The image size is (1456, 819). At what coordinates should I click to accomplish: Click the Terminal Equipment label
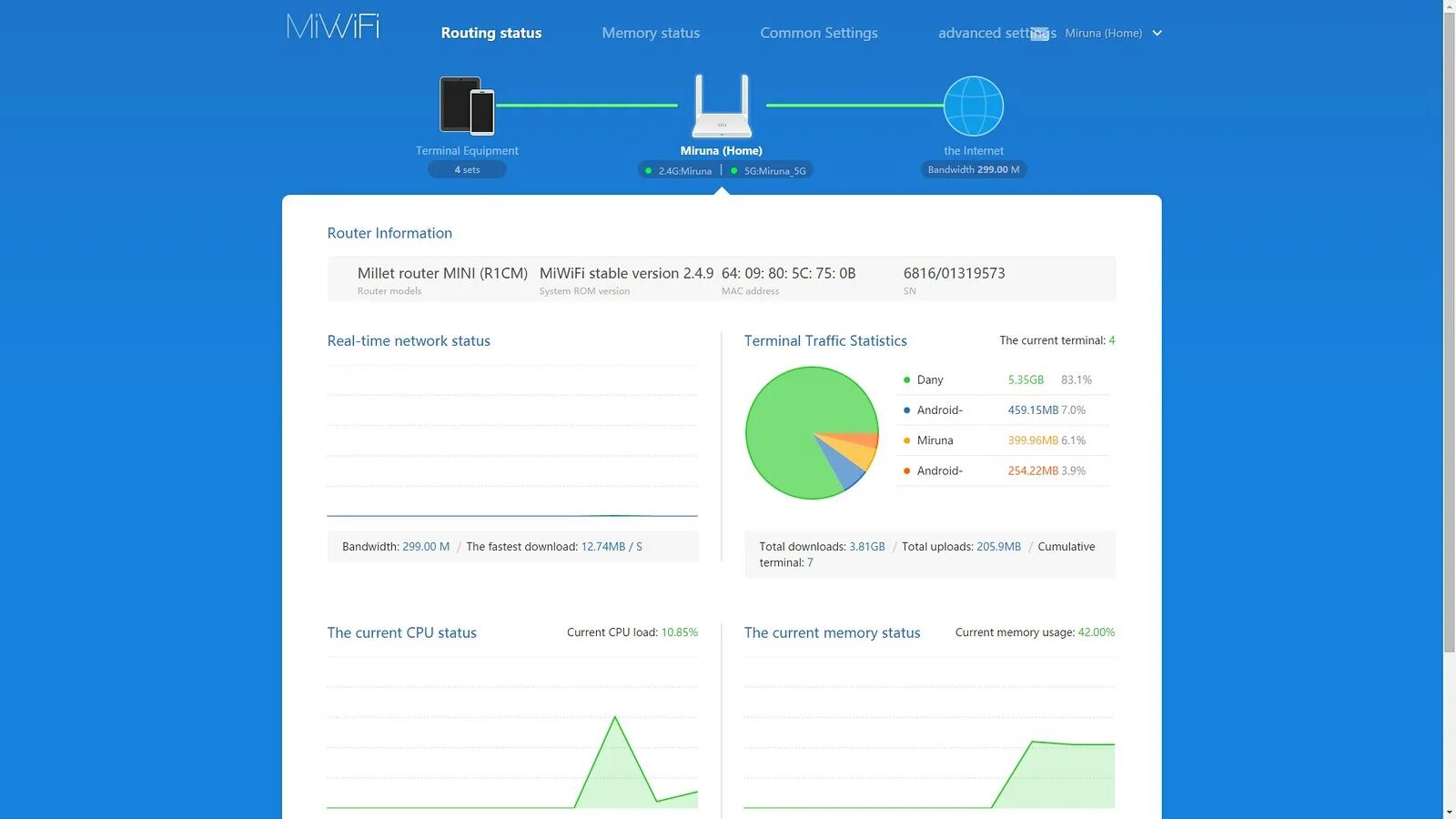click(467, 151)
